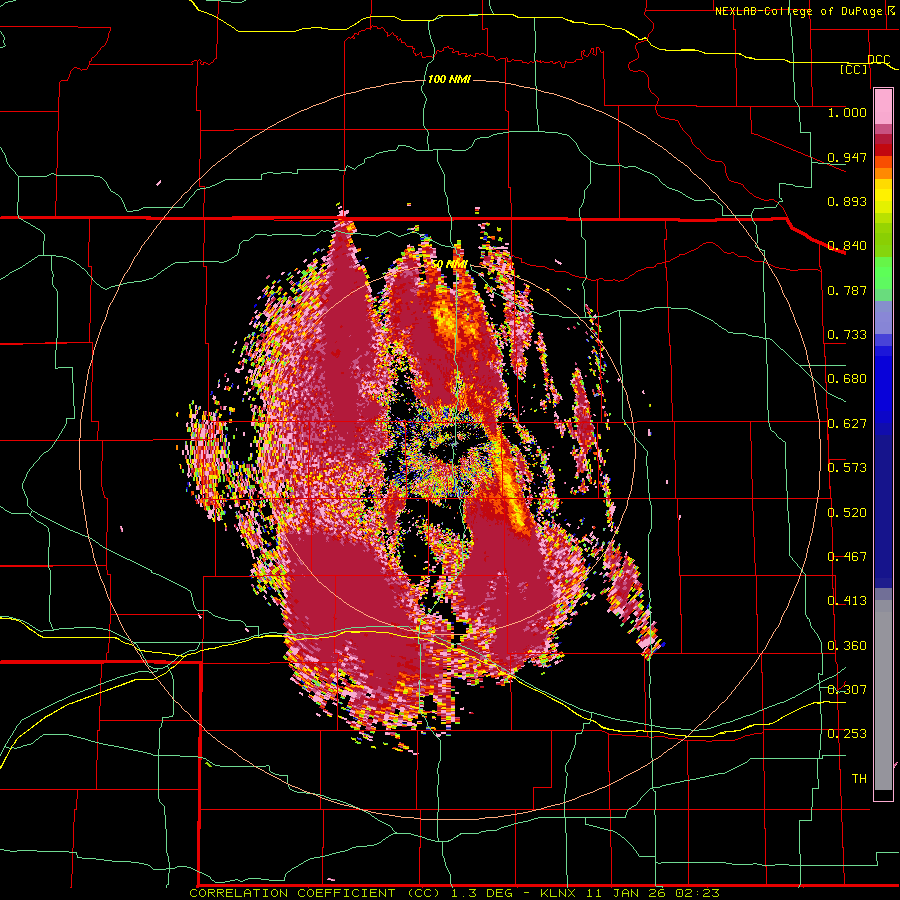Click the gray band of the color scale
This screenshot has width=900, height=900.
pos(883,695)
